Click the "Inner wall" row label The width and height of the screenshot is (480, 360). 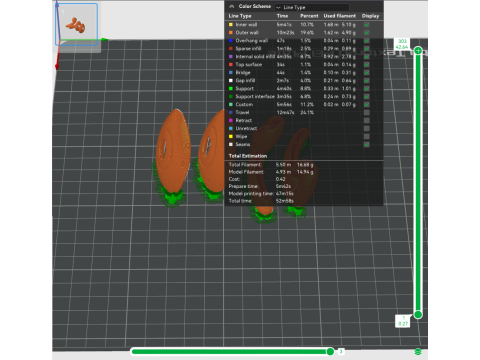coord(246,25)
